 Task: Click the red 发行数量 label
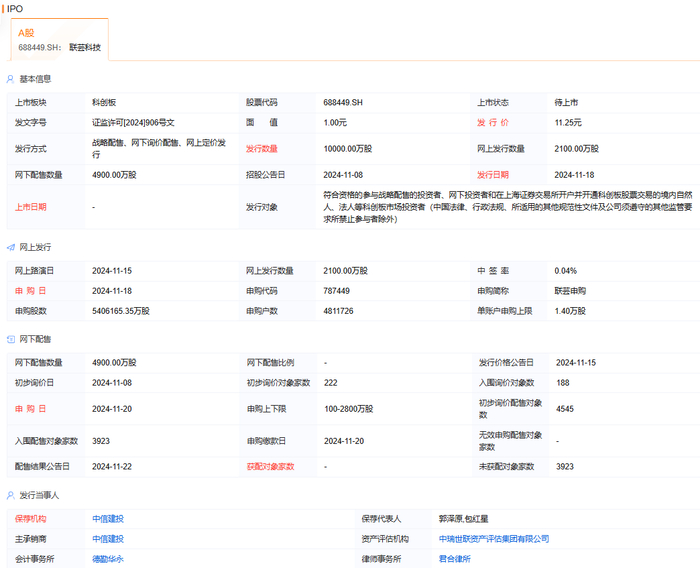click(262, 149)
